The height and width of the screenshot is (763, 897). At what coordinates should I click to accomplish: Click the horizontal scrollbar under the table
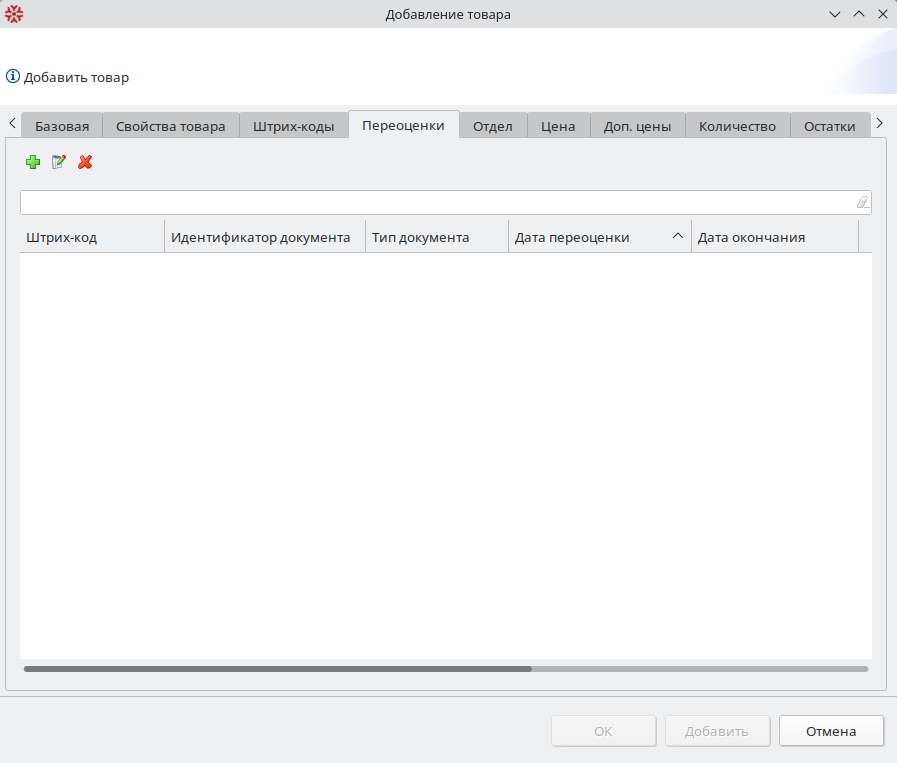point(278,668)
